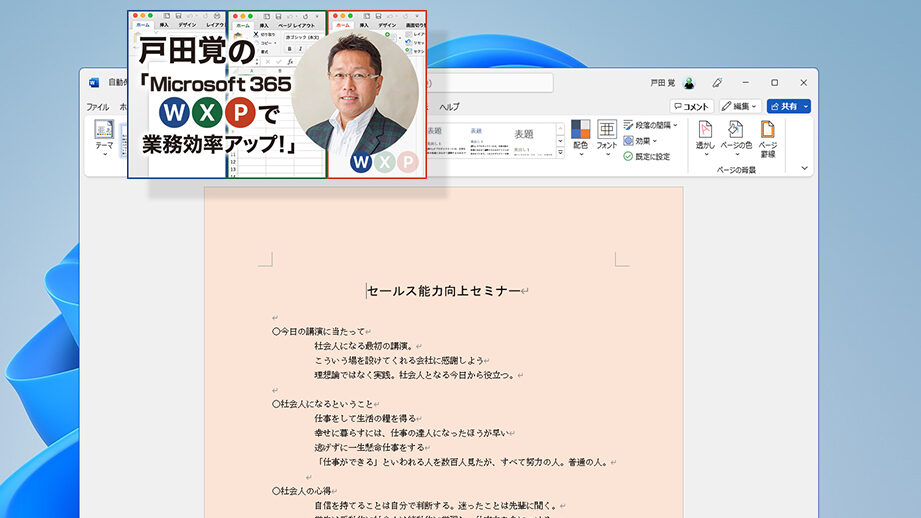Open the ヘルプ tab
Viewport: 921px width, 518px height.
point(449,107)
